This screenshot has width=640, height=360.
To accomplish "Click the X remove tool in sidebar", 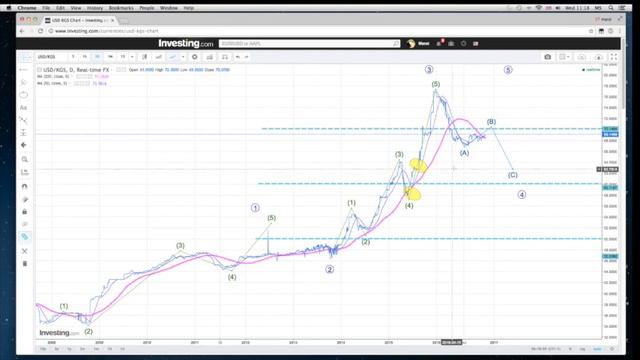I will (x=24, y=251).
